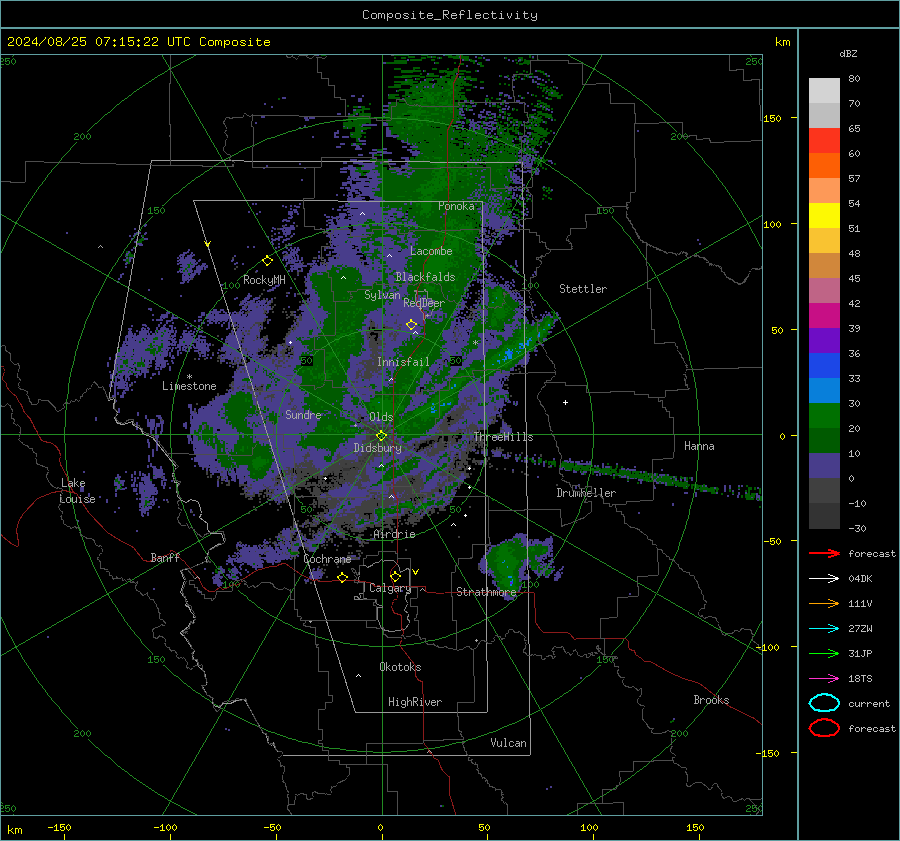Click the Sundre town label
This screenshot has width=900, height=841.
tap(303, 414)
